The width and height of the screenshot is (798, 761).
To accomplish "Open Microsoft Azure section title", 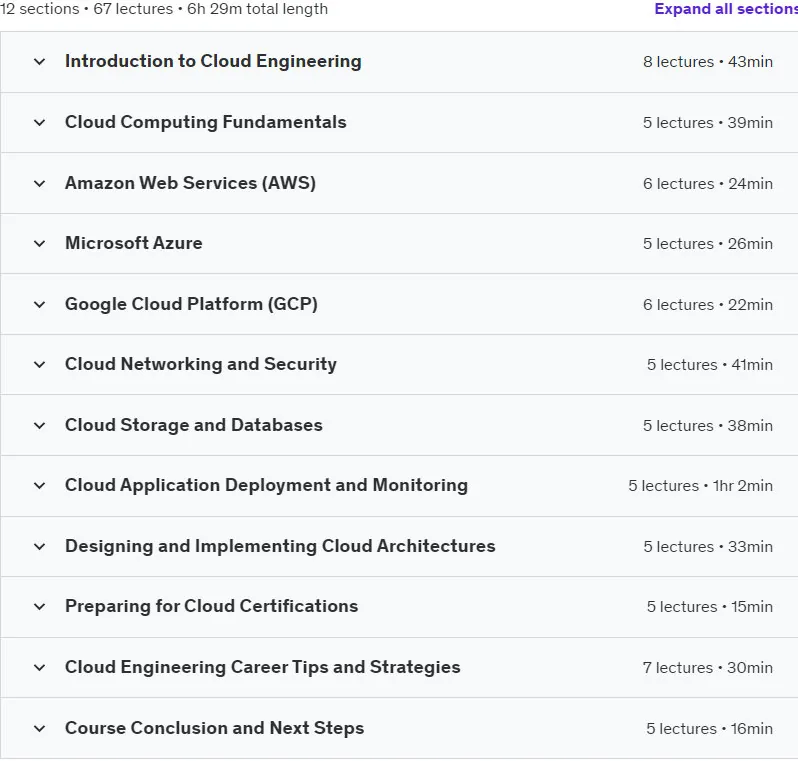I will coord(134,243).
